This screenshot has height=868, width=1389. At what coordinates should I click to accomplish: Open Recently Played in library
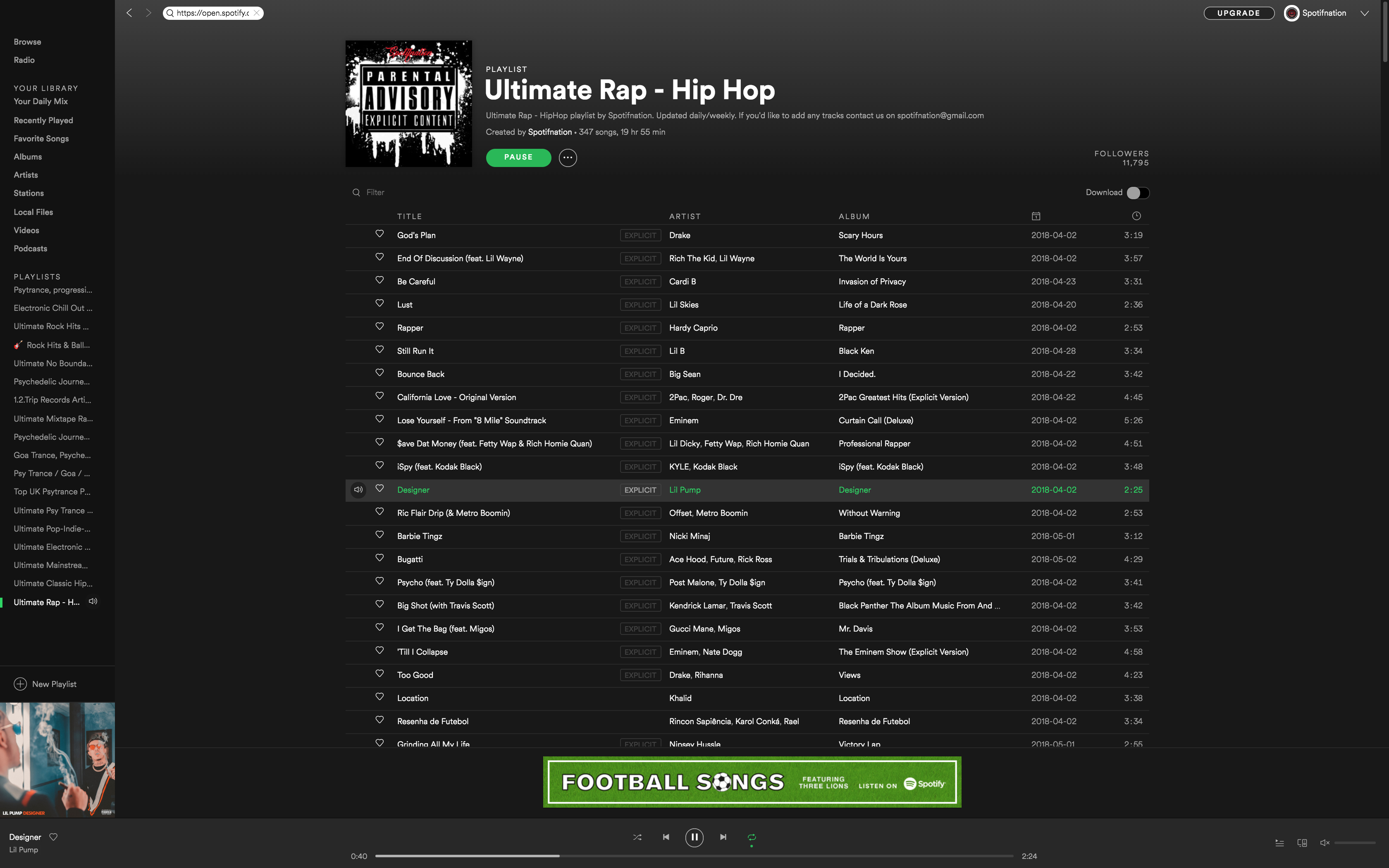click(44, 120)
